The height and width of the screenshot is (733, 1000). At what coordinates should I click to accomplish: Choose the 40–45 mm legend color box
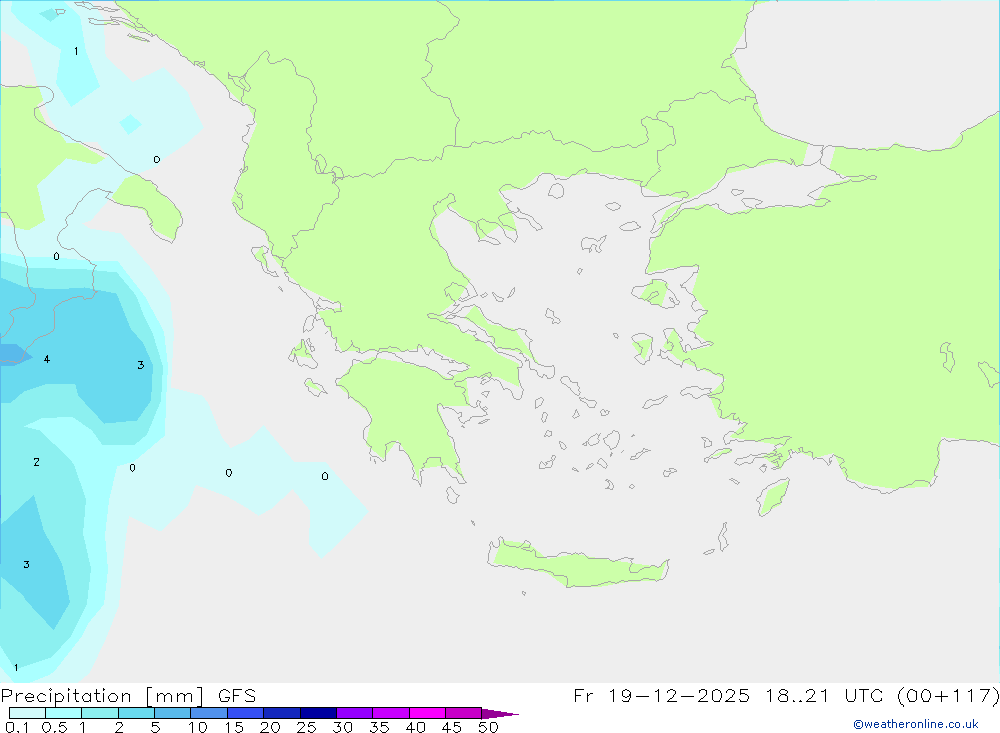click(427, 713)
